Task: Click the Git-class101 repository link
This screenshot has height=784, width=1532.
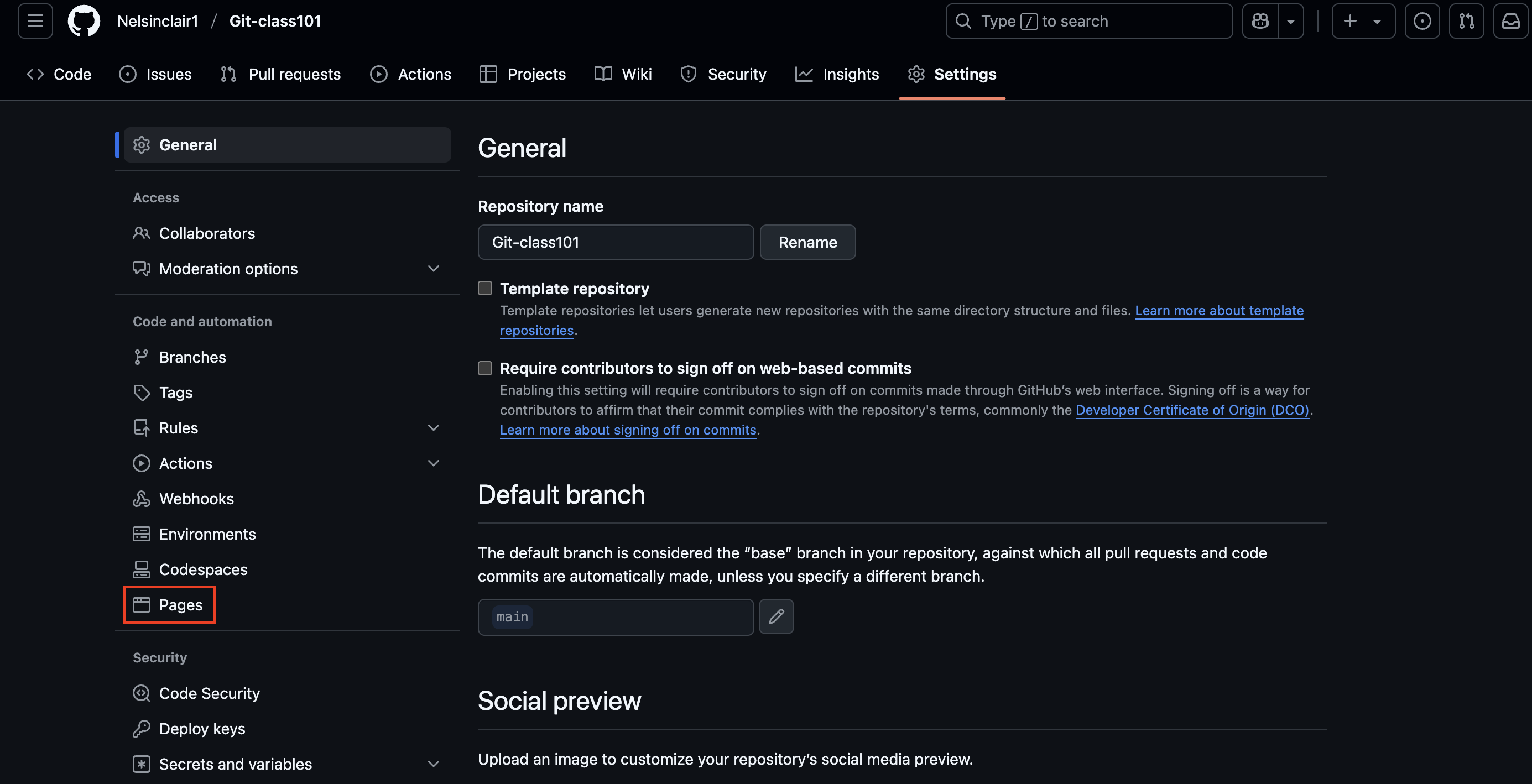Action: [x=275, y=22]
